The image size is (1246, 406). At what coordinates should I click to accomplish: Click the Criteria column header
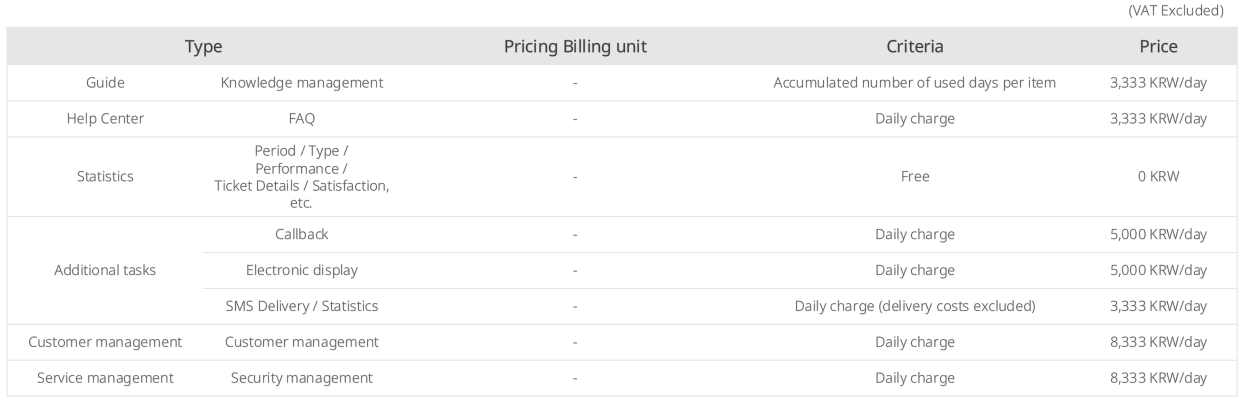[x=914, y=46]
